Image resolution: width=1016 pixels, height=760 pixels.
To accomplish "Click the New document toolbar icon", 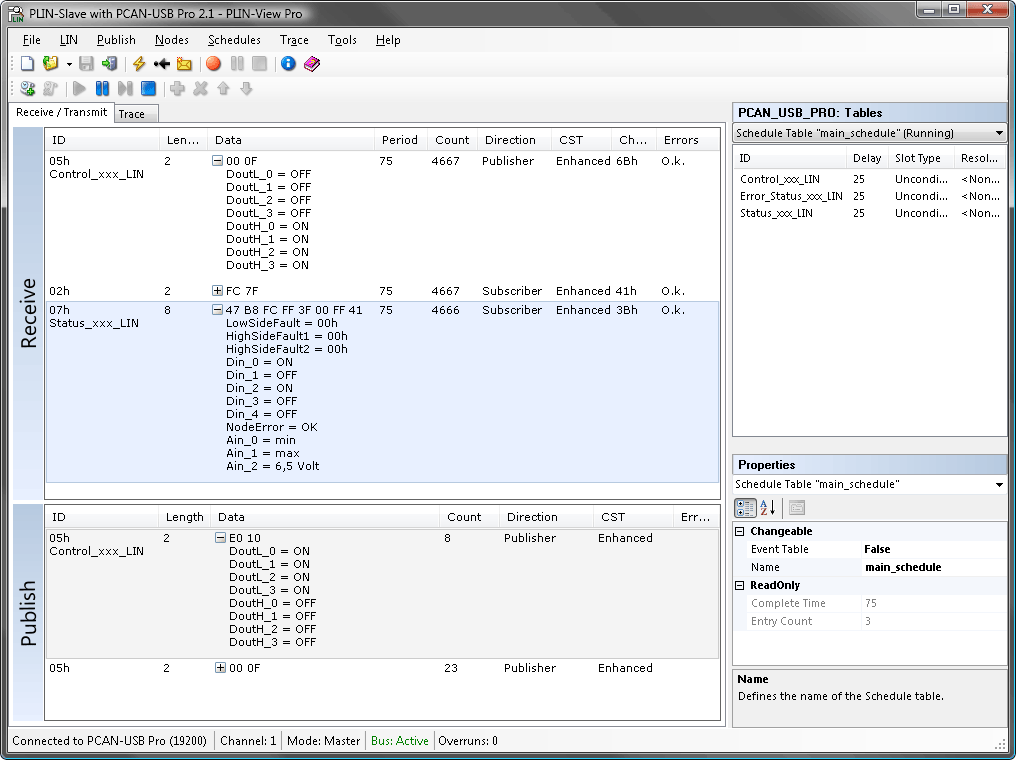I will tap(28, 64).
